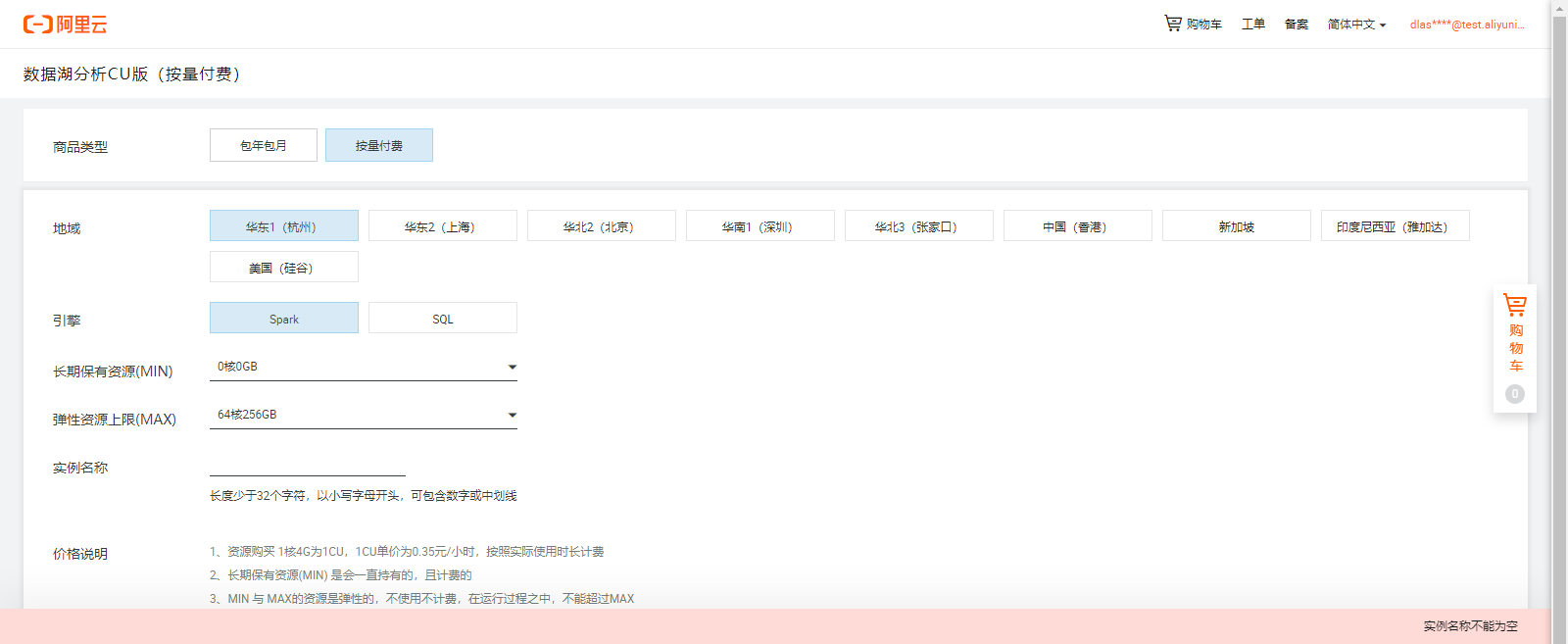Choose region 华南1（深圳）

coord(760,226)
